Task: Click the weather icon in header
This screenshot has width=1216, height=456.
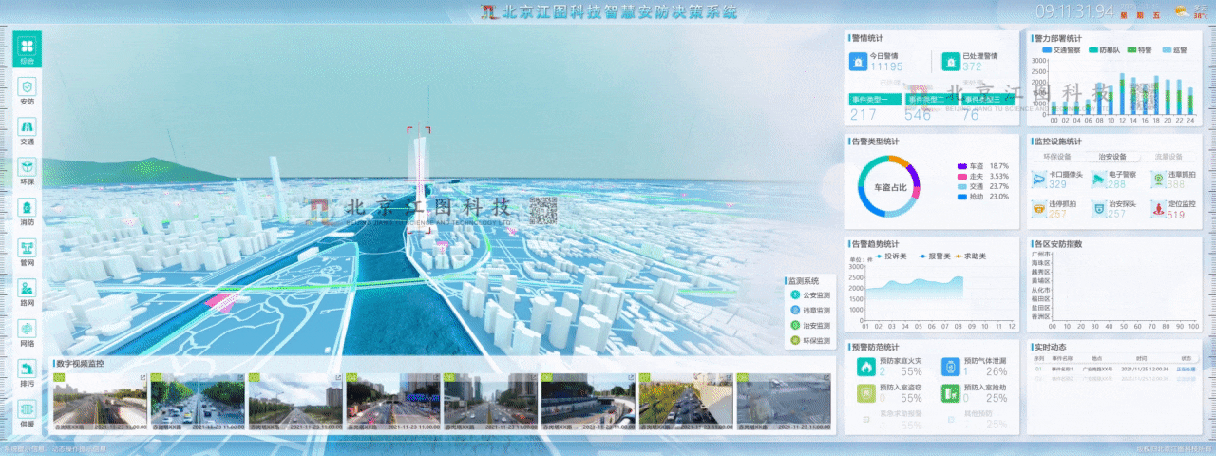Action: (x=1181, y=12)
